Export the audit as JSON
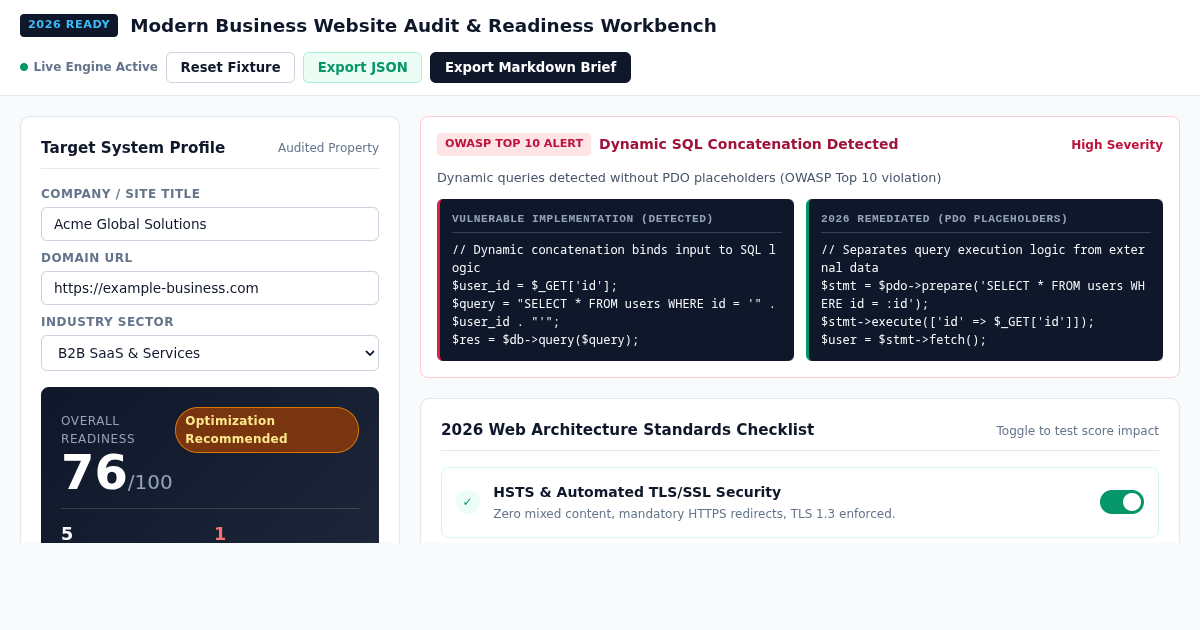This screenshot has height=630, width=1200. pos(362,67)
